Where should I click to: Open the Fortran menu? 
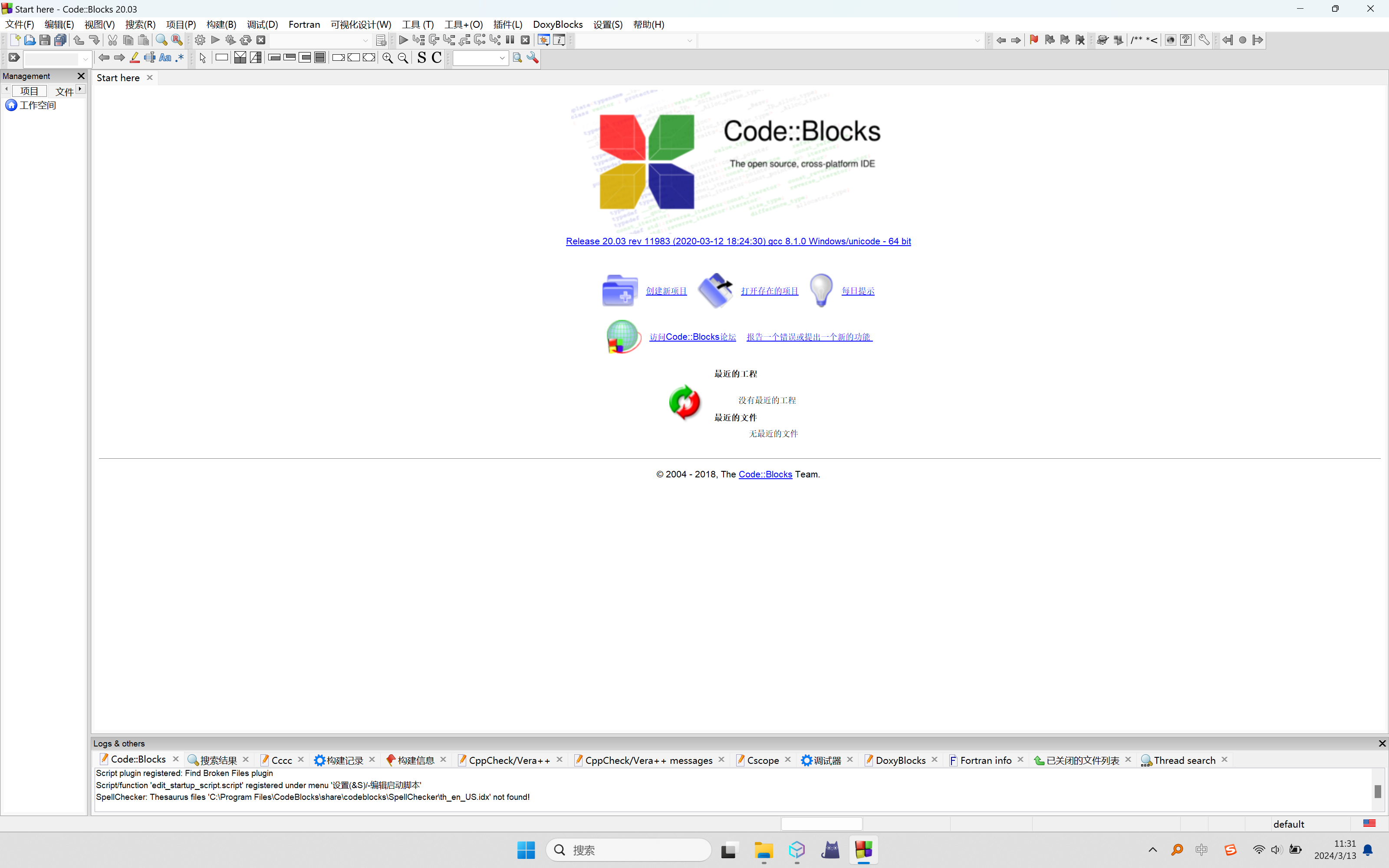pyautogui.click(x=304, y=24)
